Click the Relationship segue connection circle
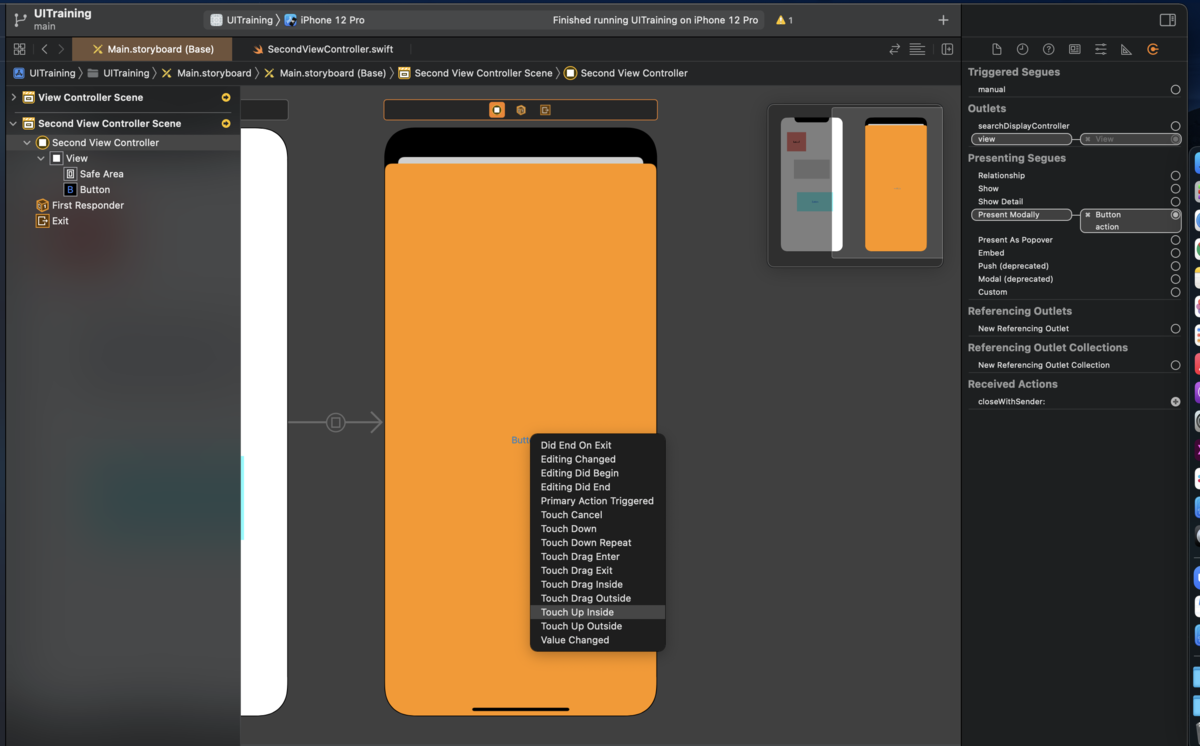Screen dimensions: 1200x746 point(1175,176)
